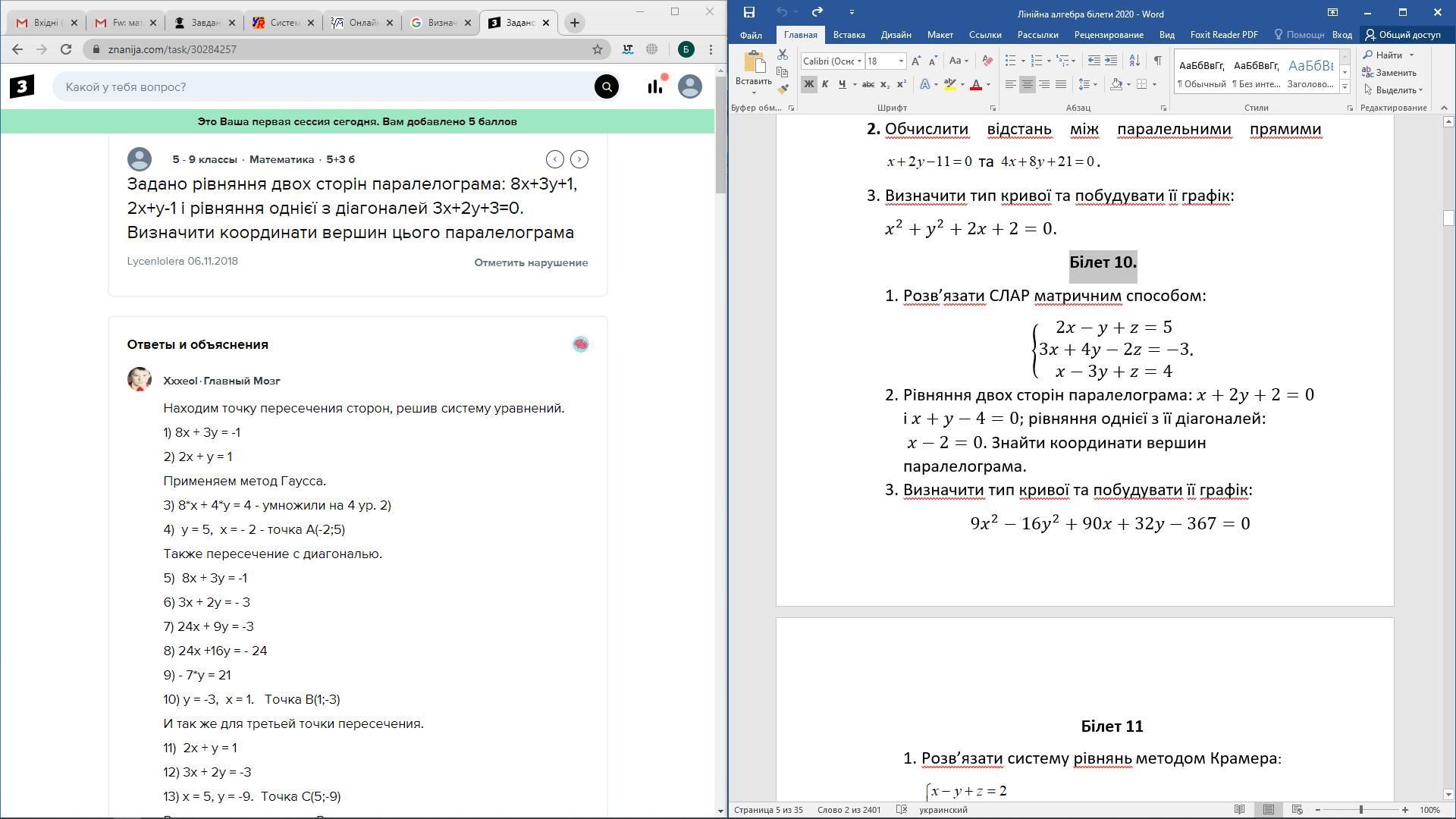The width and height of the screenshot is (1456, 819).
Task: Show paragraph marks with pilcrow icon
Action: click(x=1157, y=61)
